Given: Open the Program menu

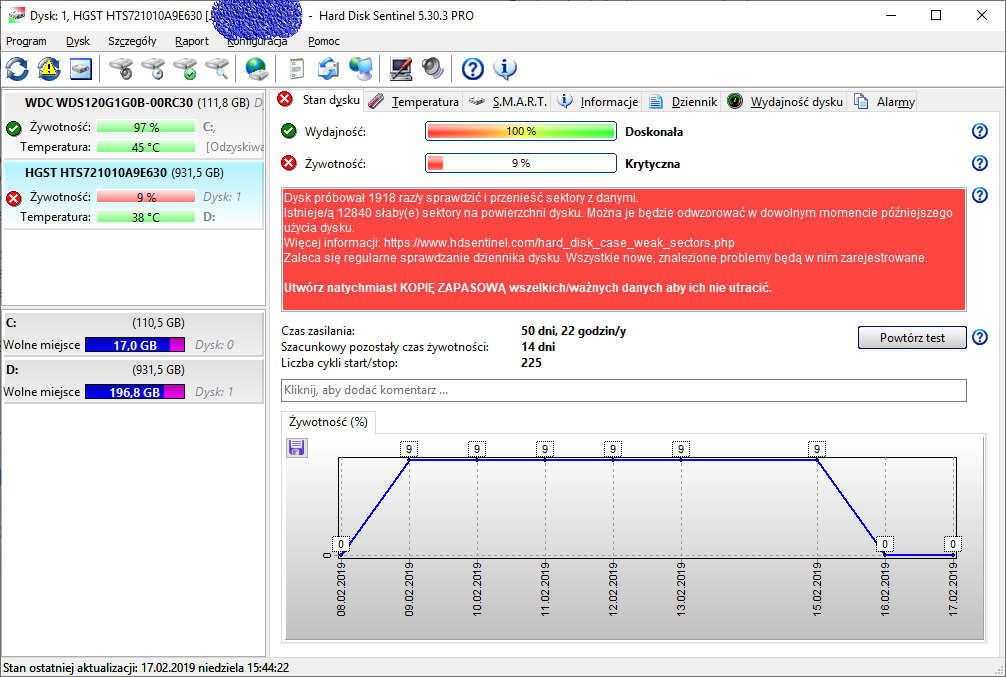Looking at the screenshot, I should 26,41.
